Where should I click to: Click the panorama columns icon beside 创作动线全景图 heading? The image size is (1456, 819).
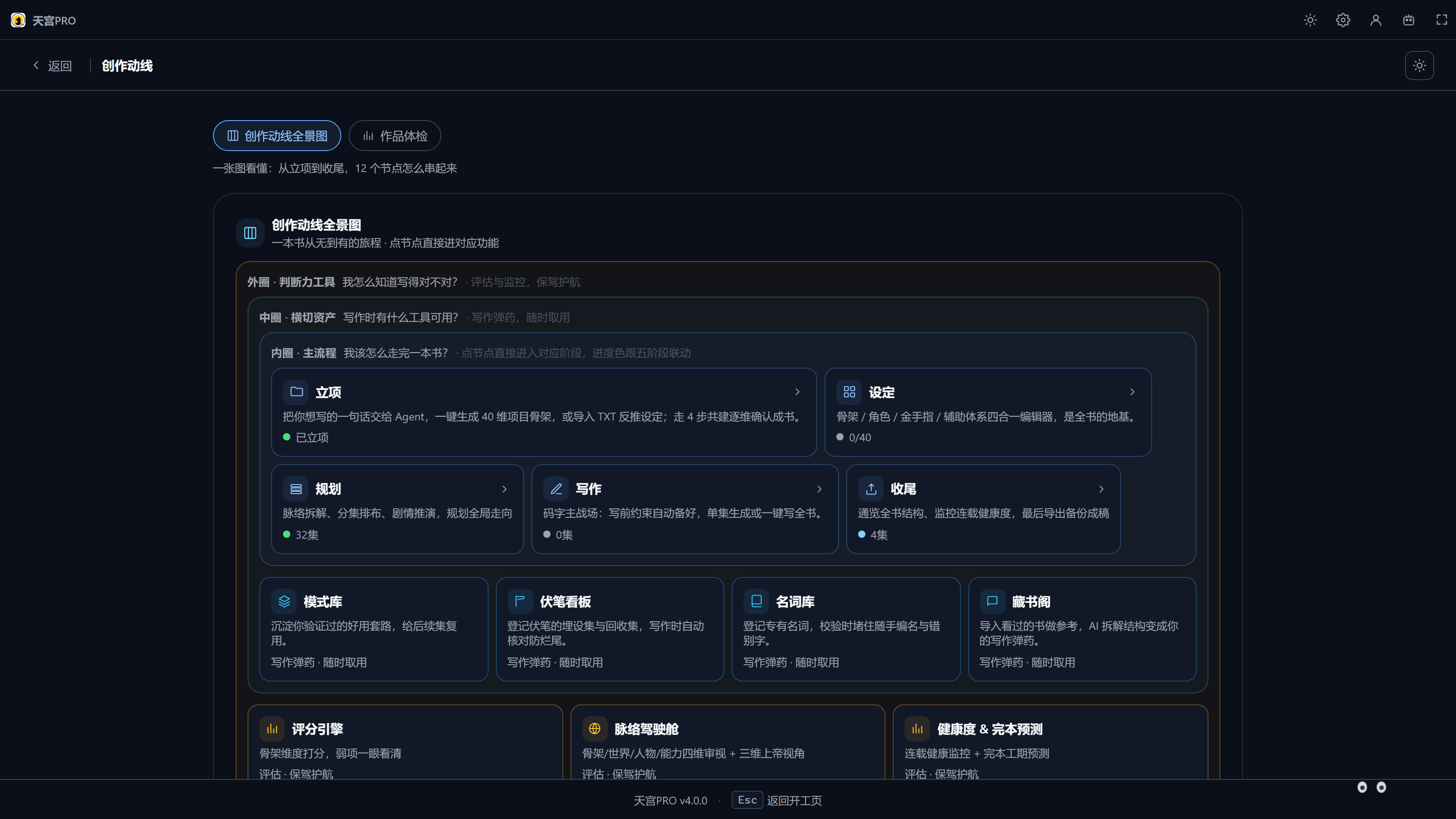250,233
